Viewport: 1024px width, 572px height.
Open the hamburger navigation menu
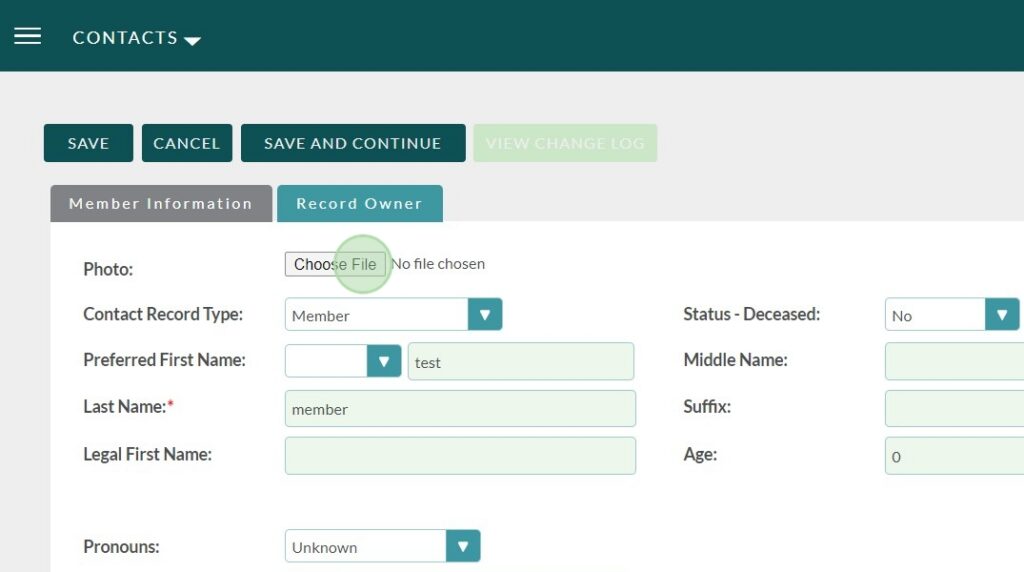coord(27,36)
